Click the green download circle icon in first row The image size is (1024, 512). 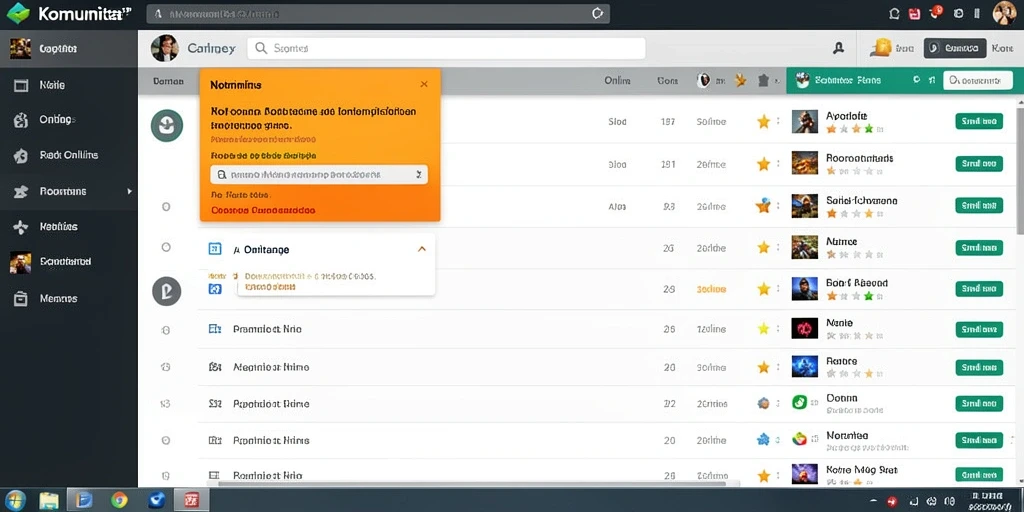(x=167, y=125)
